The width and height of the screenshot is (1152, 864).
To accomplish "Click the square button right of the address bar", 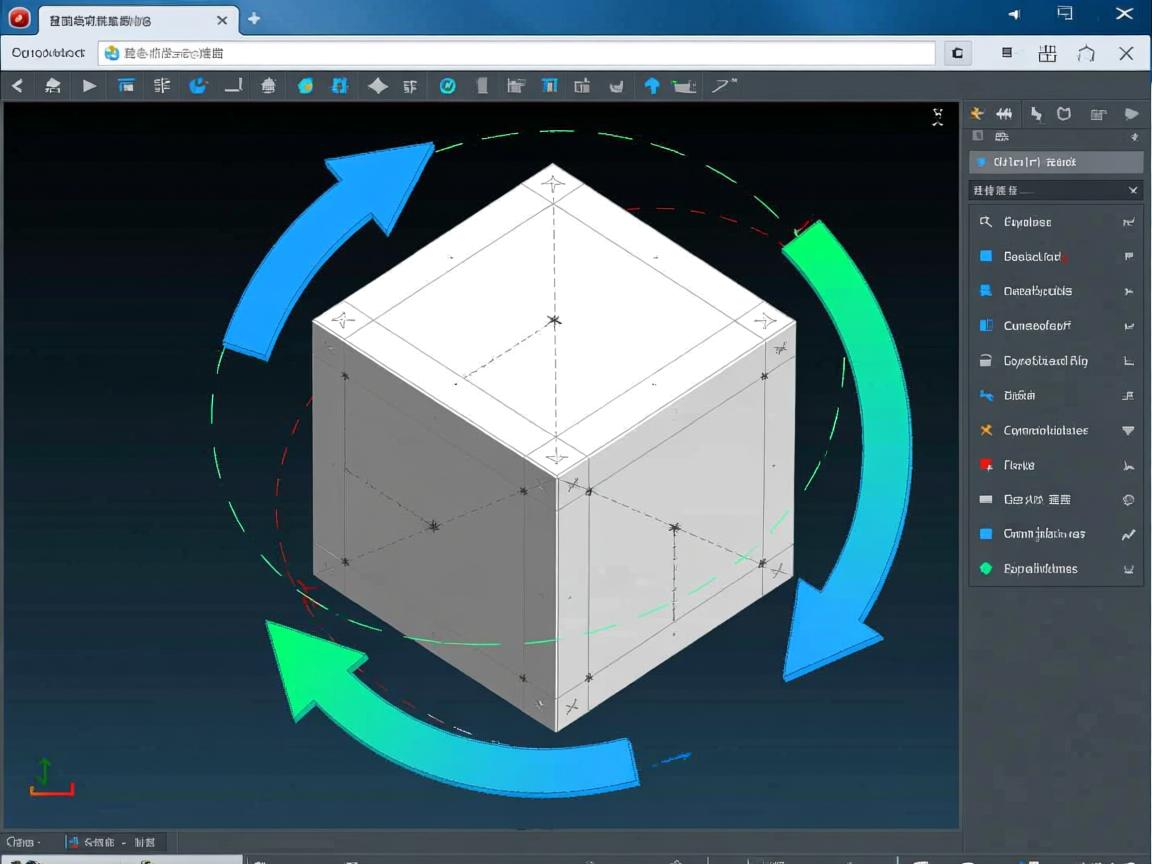I will click(957, 53).
